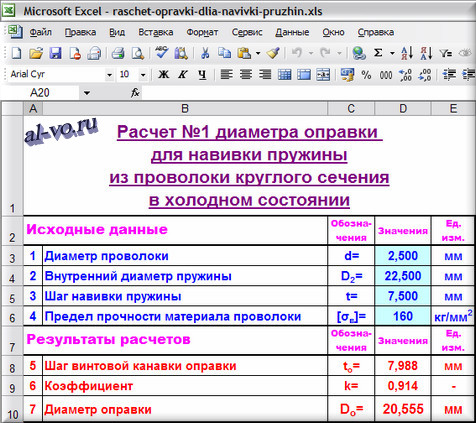Click the Redo arrow icon

click(x=325, y=53)
